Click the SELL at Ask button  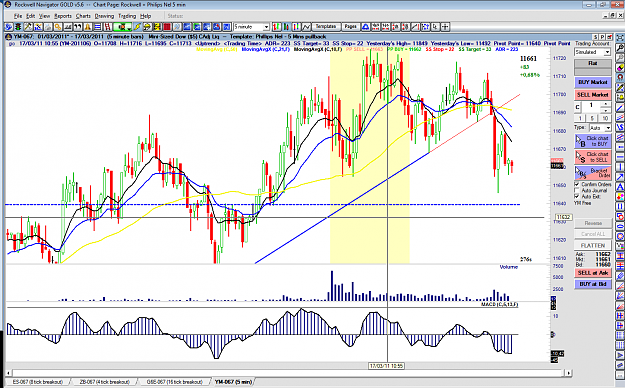click(593, 273)
